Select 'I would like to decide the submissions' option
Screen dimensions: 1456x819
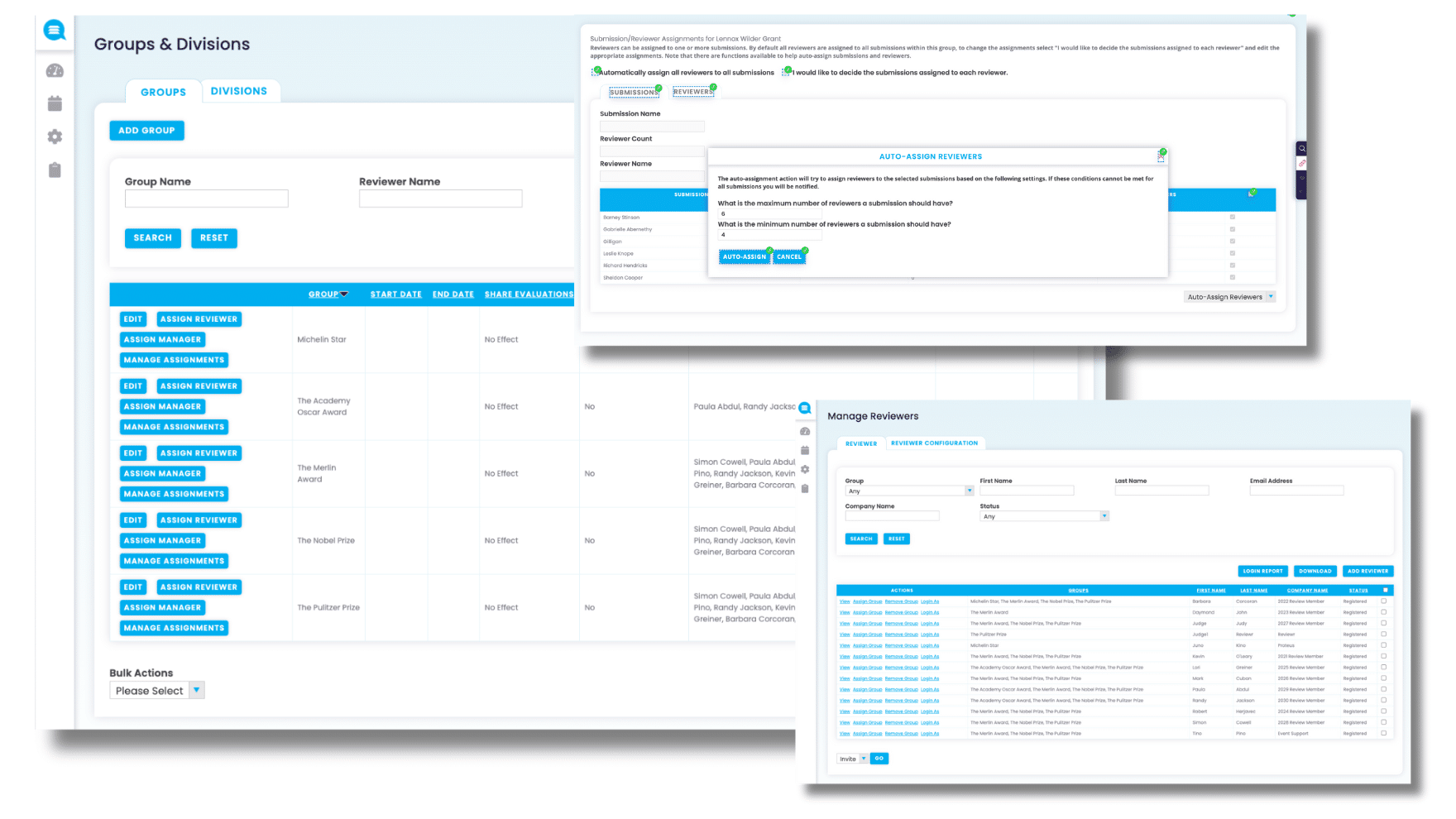tap(787, 72)
